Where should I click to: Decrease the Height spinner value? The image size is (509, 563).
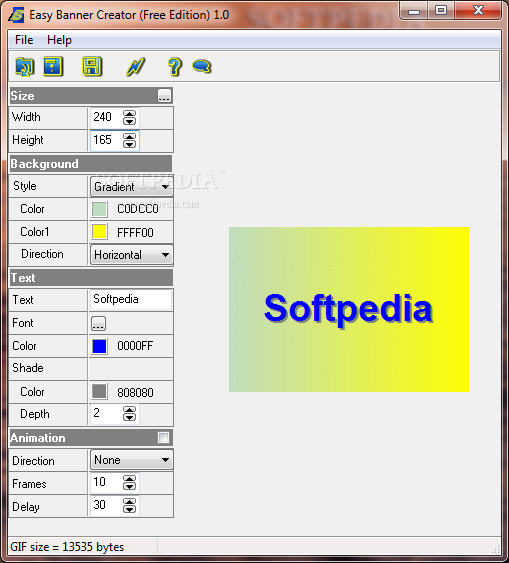coord(129,144)
